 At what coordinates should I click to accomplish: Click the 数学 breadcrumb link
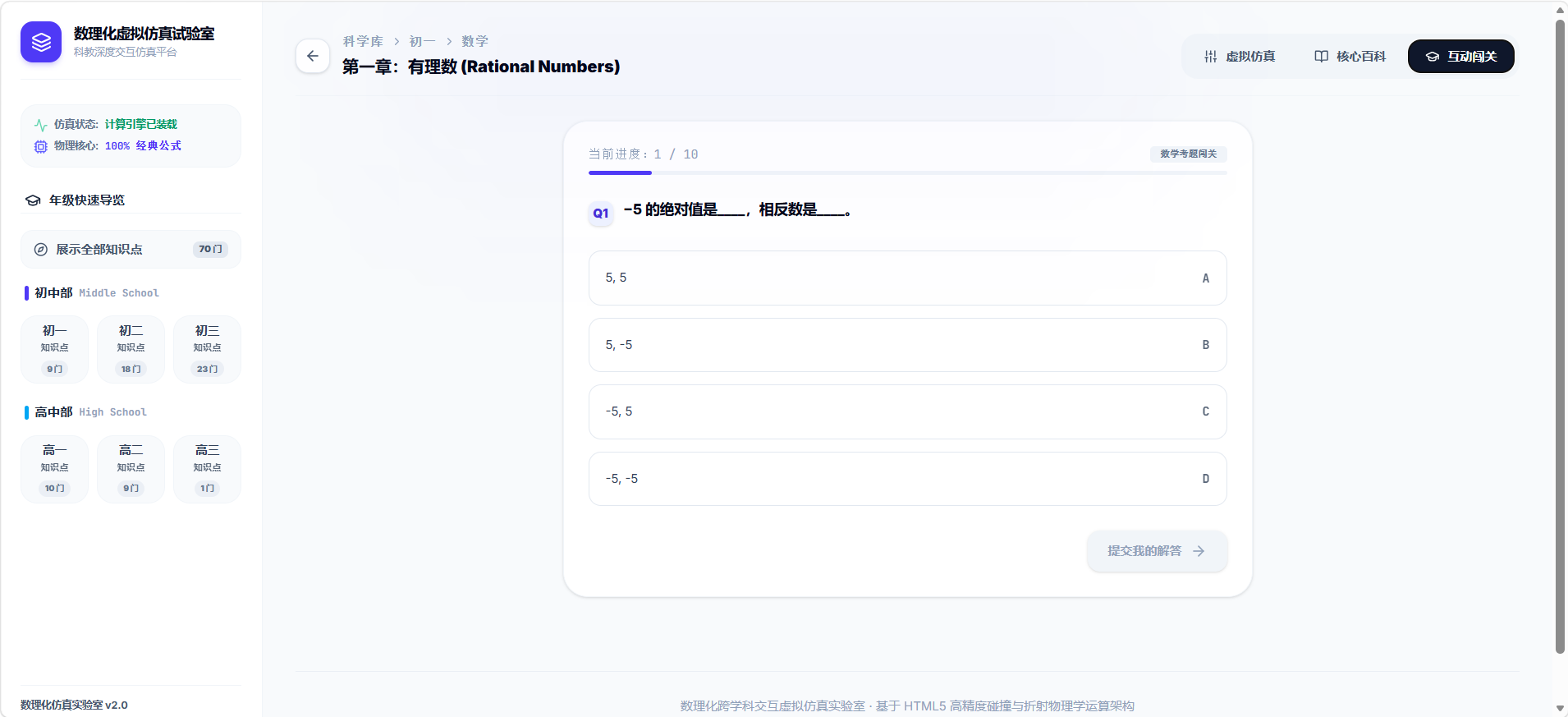(x=475, y=41)
